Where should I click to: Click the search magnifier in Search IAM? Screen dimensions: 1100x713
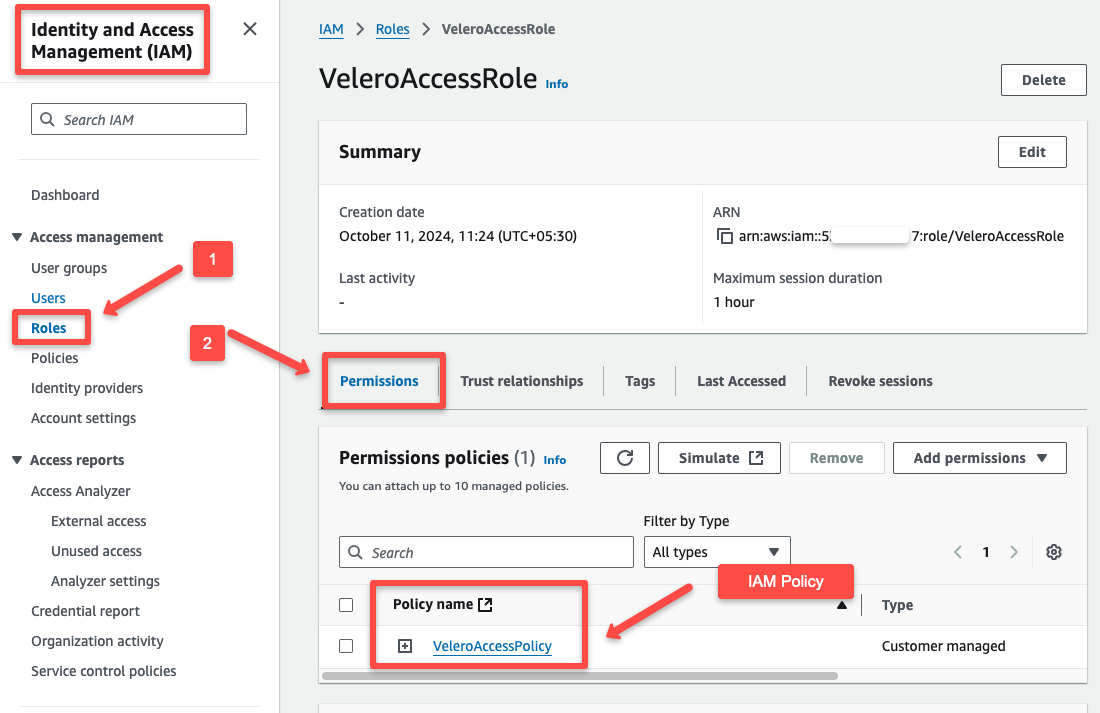click(47, 118)
